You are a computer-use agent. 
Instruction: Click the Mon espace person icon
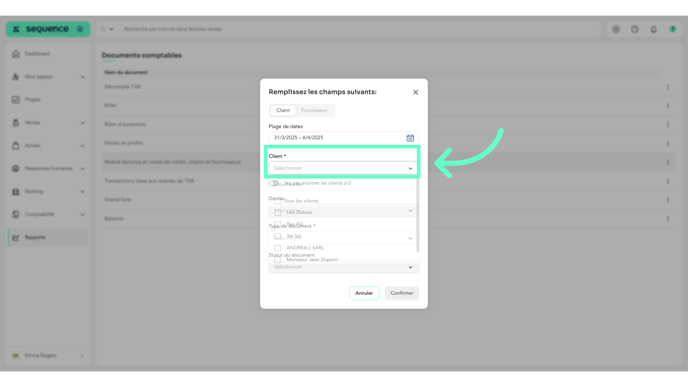tap(16, 77)
